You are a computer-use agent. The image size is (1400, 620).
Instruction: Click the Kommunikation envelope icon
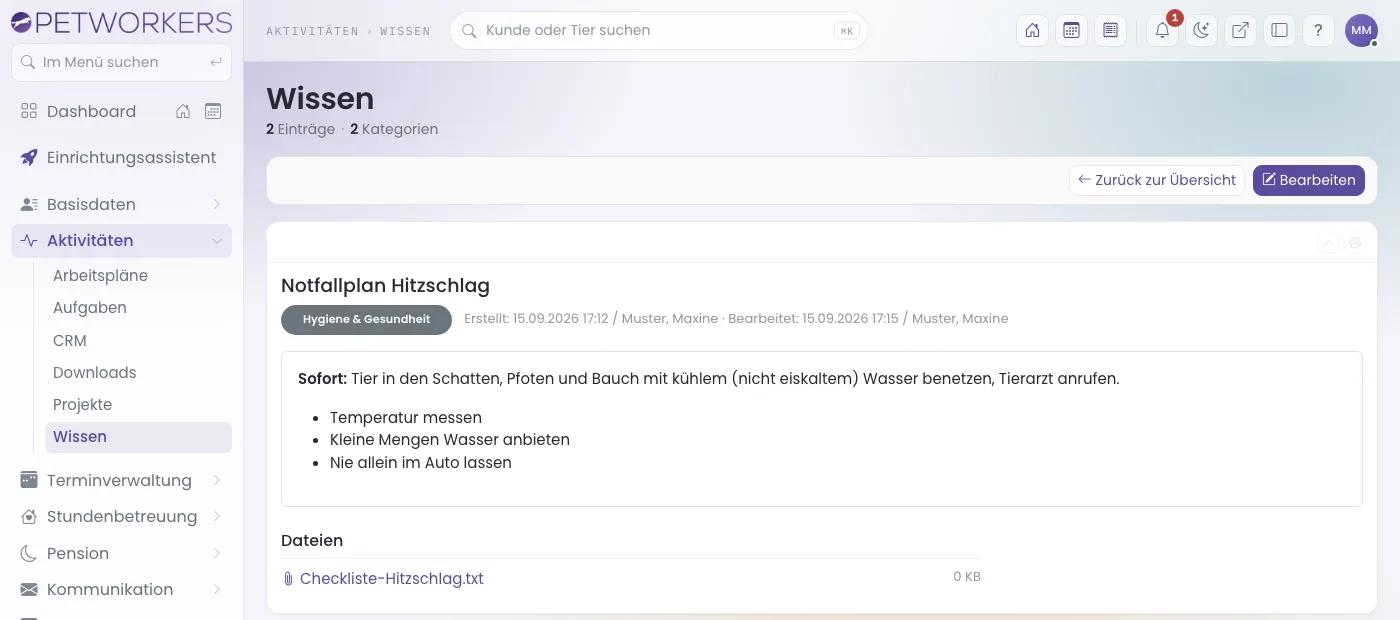(29, 589)
